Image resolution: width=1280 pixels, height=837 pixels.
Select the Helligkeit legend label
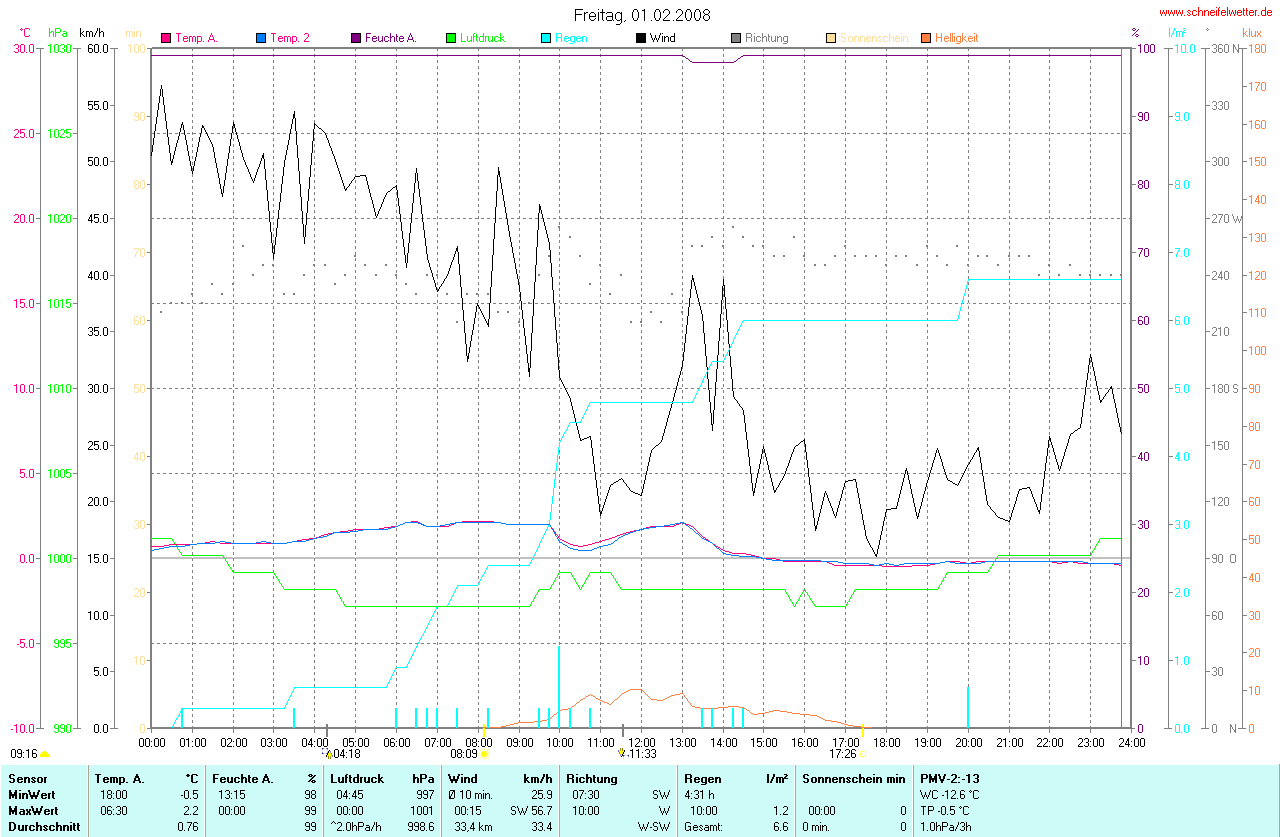pos(956,38)
